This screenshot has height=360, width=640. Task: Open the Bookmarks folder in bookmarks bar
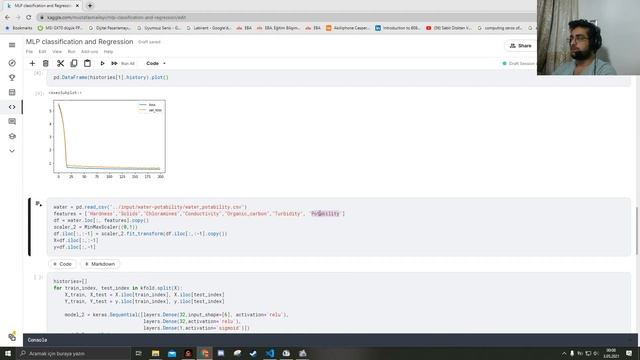tap(19, 28)
